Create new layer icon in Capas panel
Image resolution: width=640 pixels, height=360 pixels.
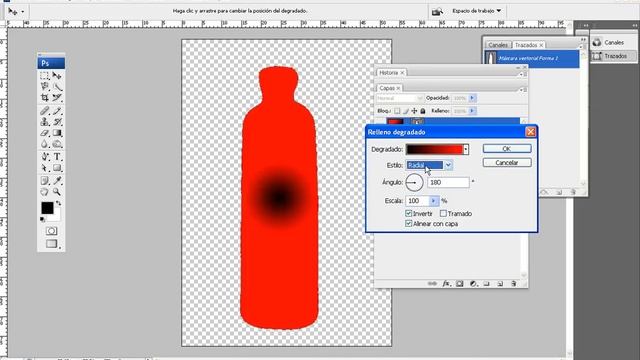[x=500, y=283]
